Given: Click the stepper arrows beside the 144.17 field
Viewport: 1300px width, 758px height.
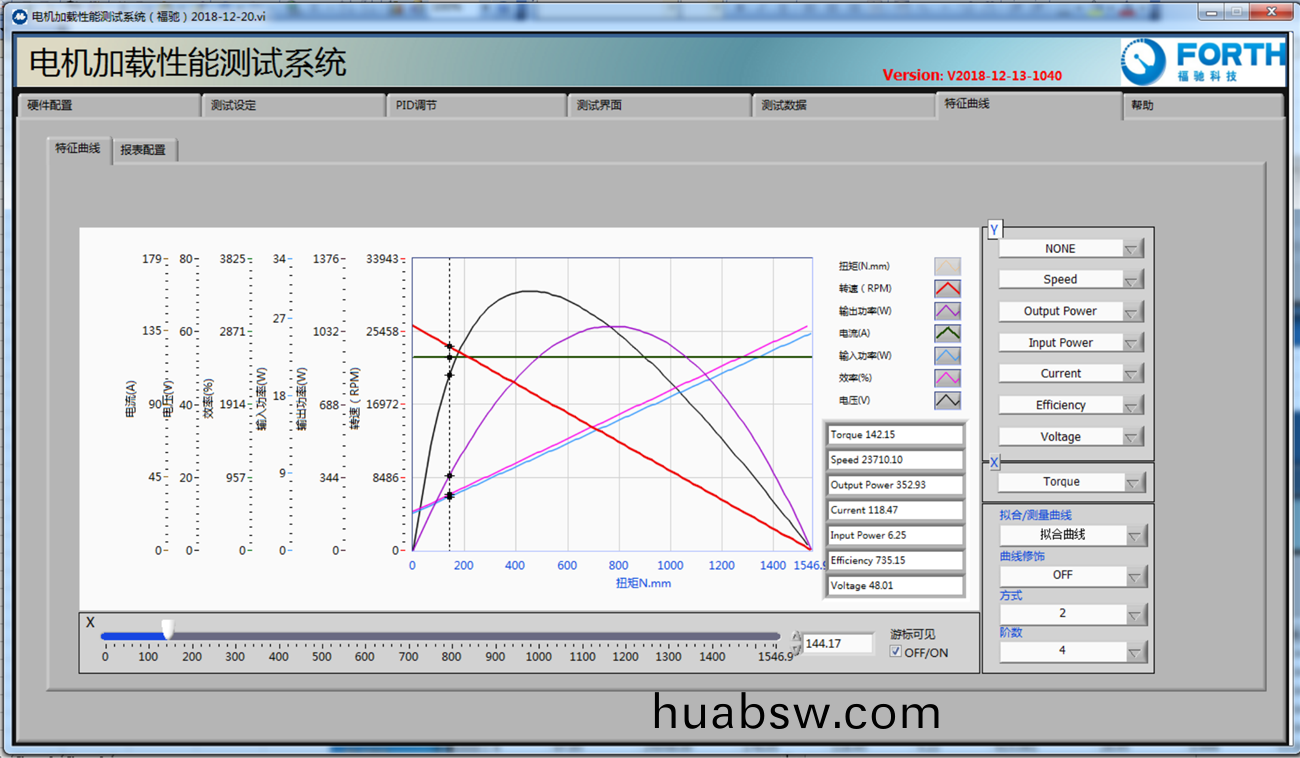Looking at the screenshot, I should 796,643.
